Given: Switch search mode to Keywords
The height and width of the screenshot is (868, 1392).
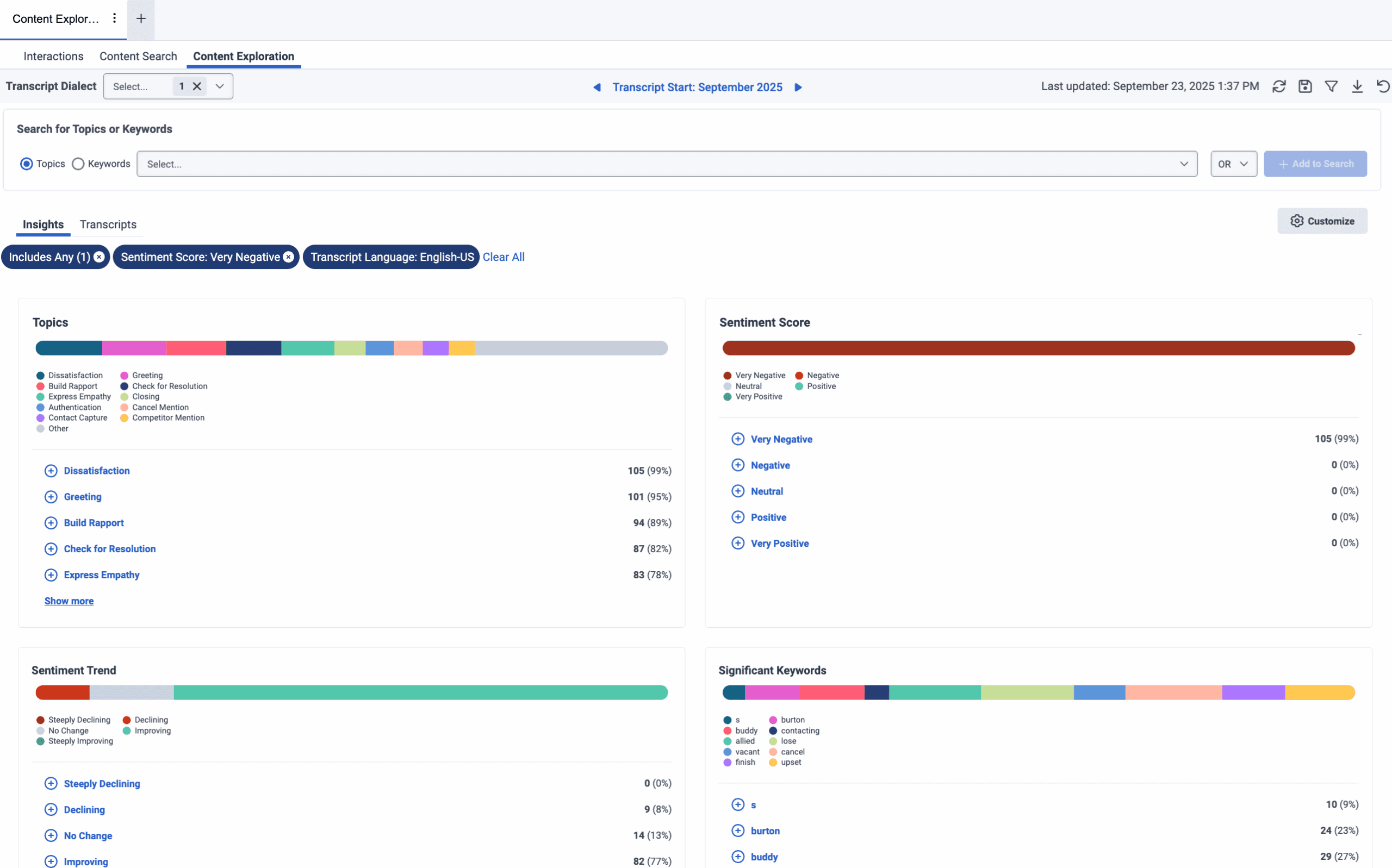Looking at the screenshot, I should tap(78, 164).
